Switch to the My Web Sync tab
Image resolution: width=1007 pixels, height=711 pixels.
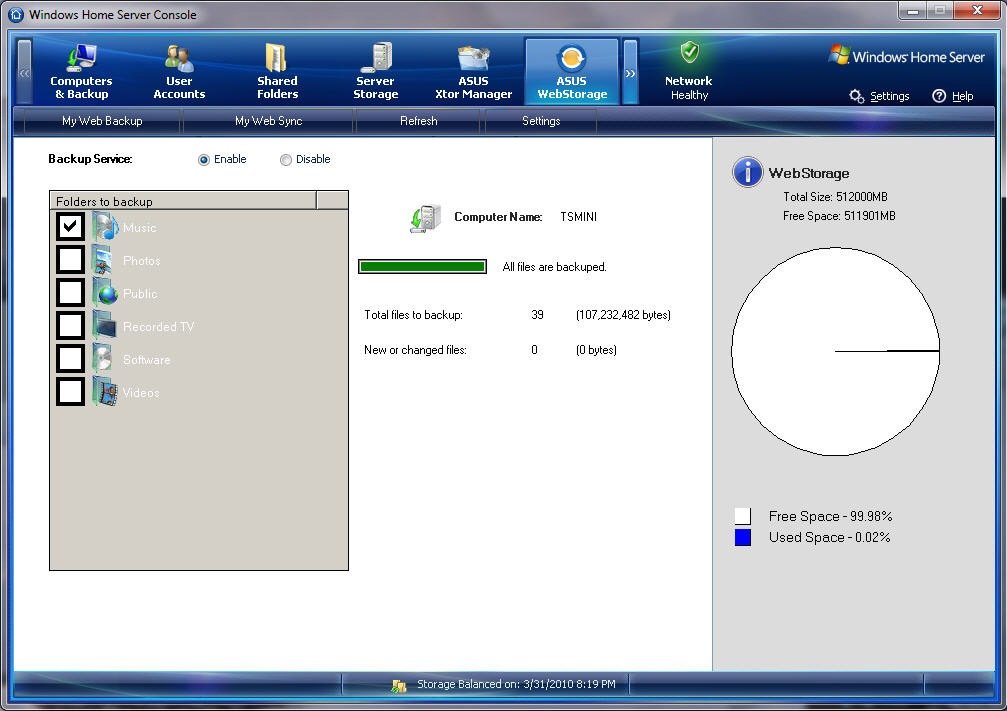pos(268,121)
